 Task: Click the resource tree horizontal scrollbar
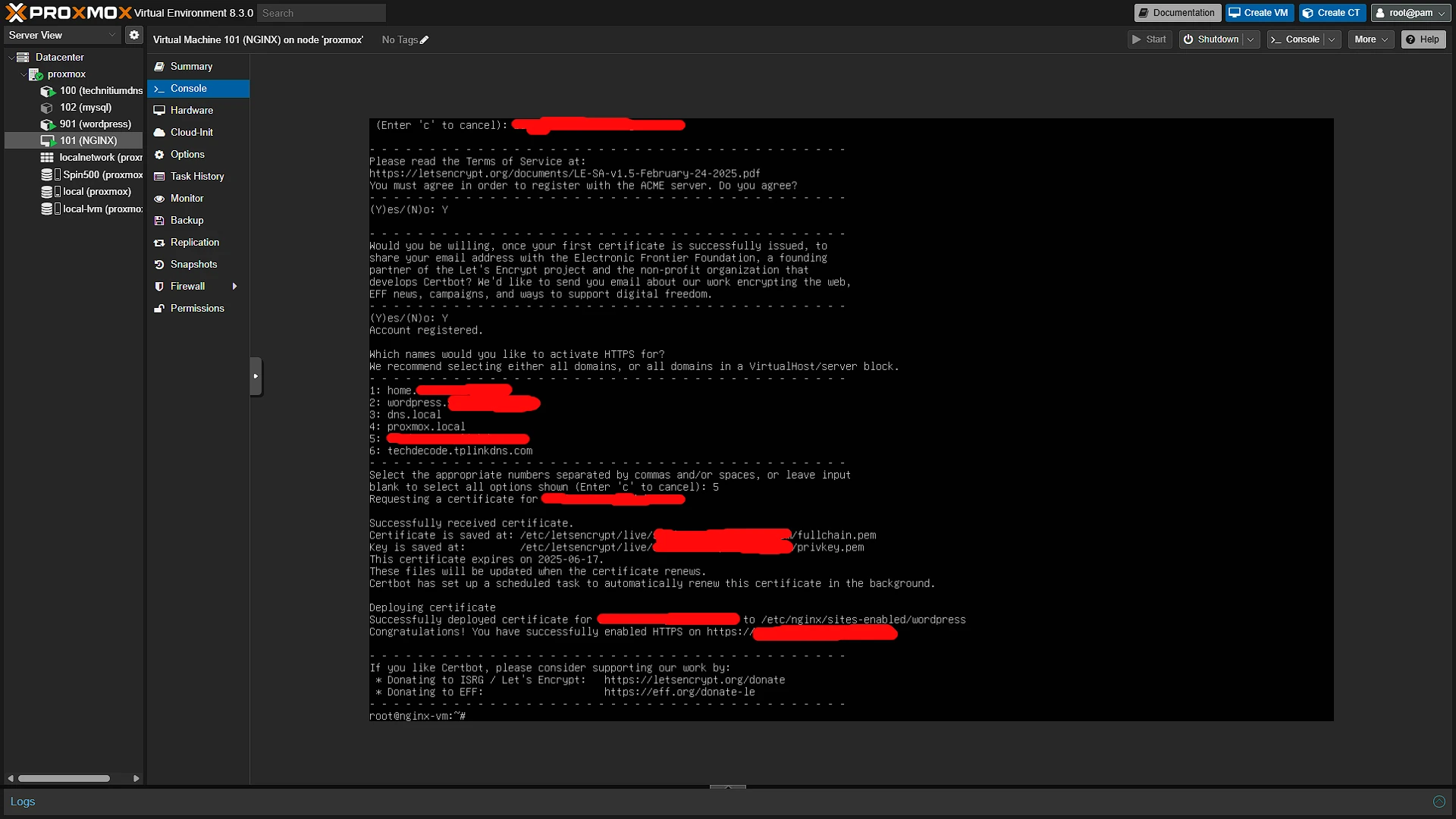64,778
